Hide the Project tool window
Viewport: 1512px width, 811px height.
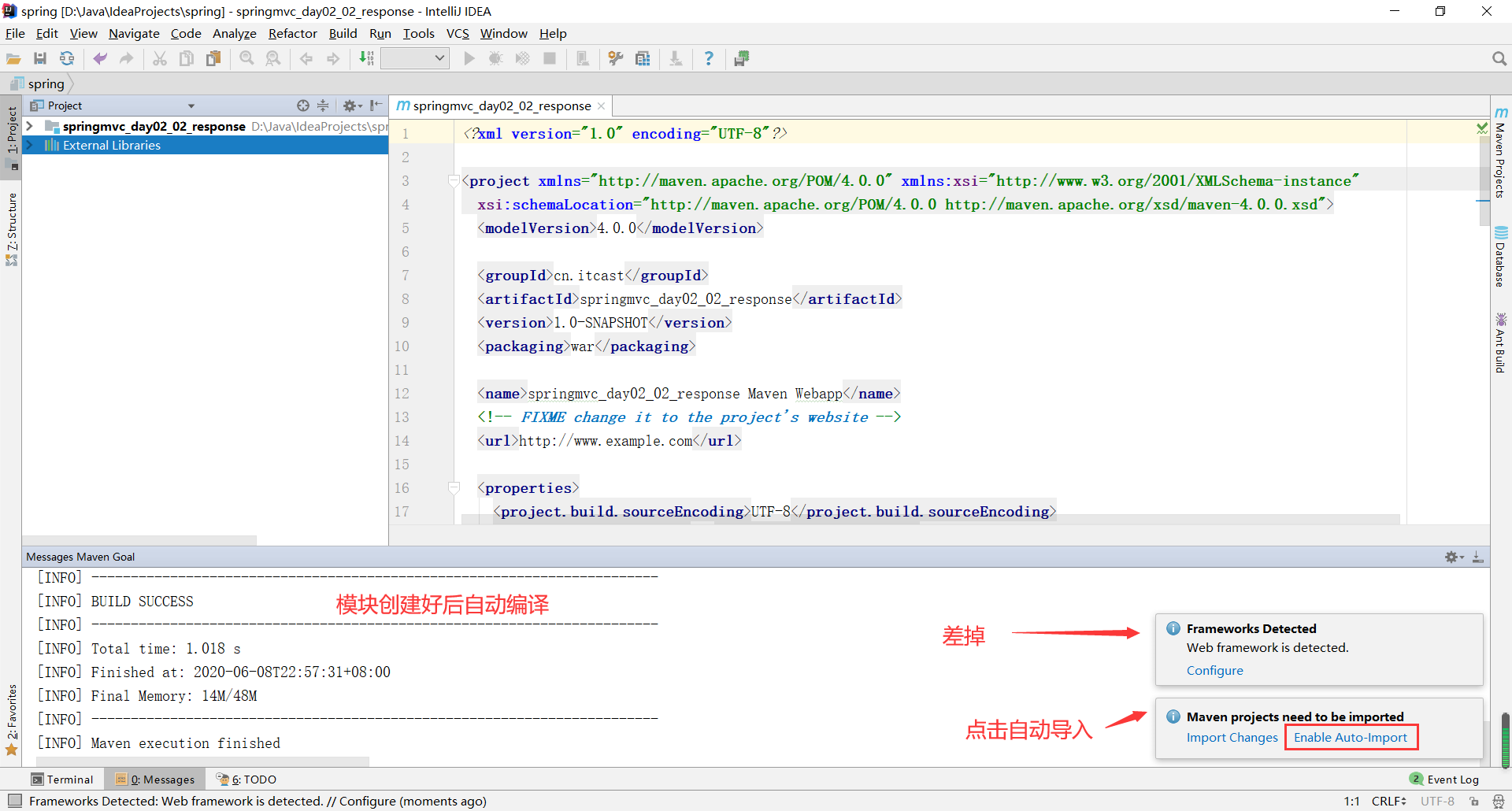[376, 106]
